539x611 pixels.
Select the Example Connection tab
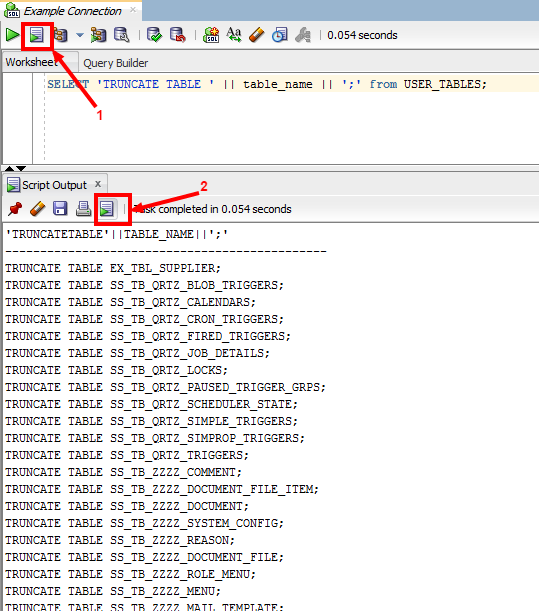72,11
